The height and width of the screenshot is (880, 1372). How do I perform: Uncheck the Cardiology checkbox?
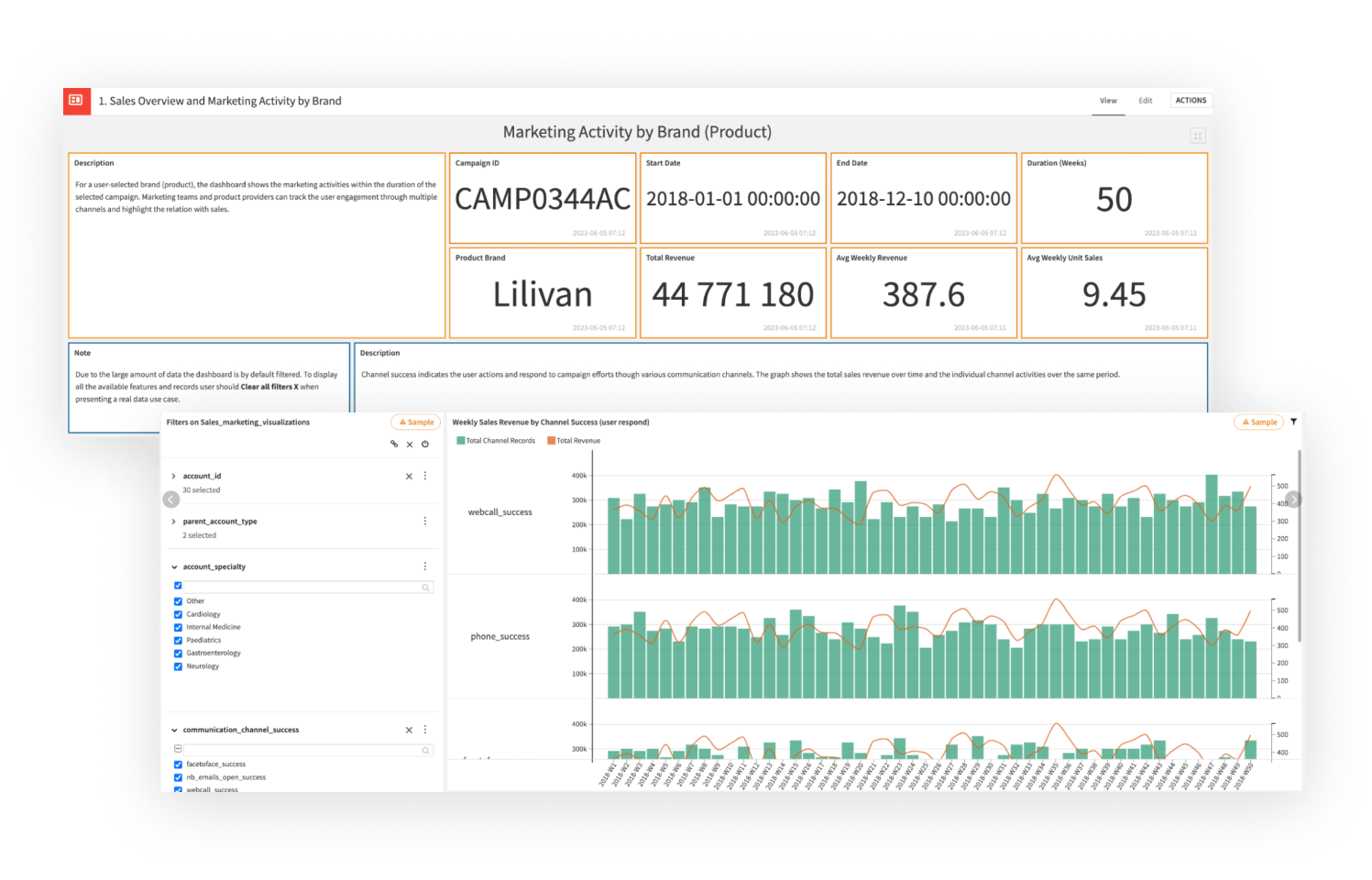pyautogui.click(x=178, y=614)
